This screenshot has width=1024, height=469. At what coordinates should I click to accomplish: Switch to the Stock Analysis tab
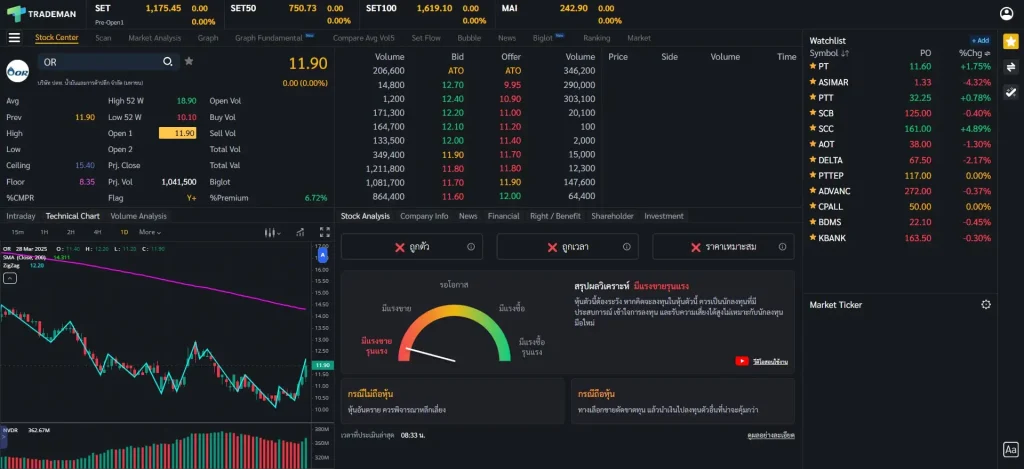365,216
